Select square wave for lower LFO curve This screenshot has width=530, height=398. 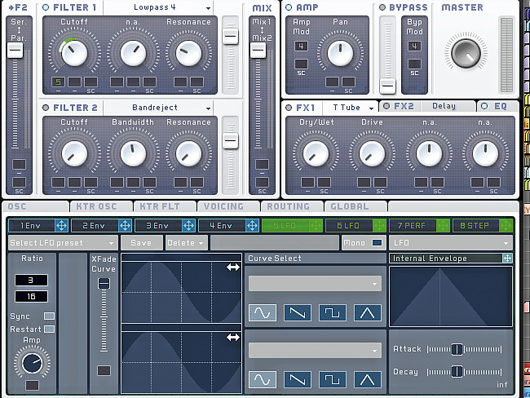pos(333,379)
